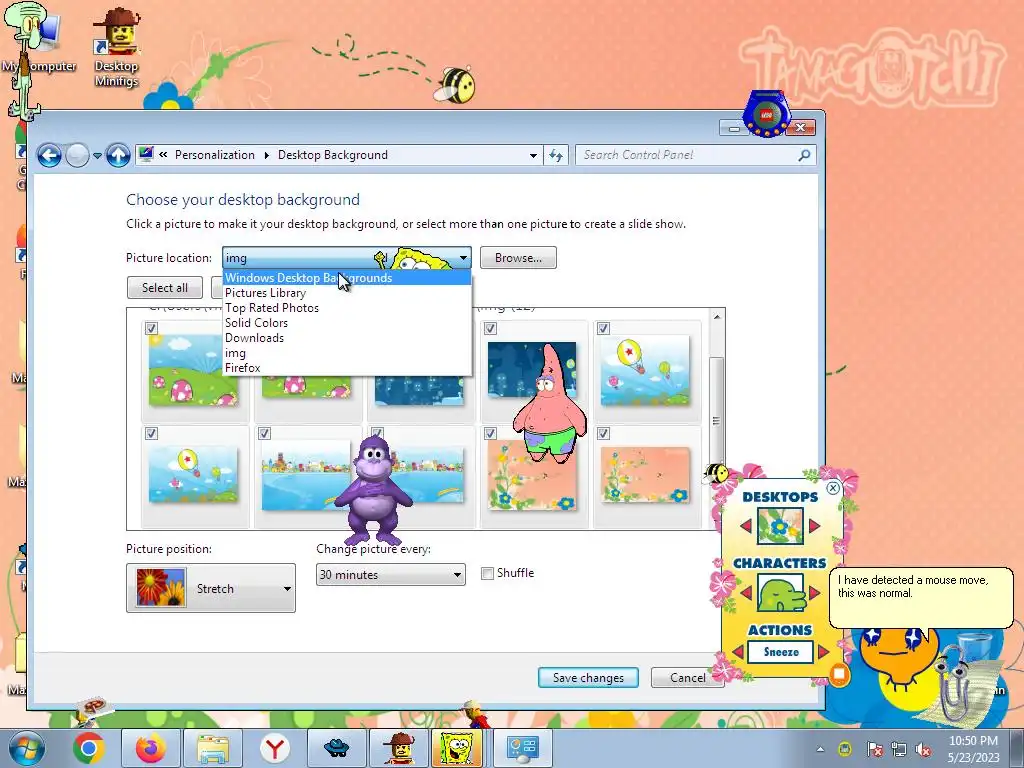Show hidden system tray icons
Image resolution: width=1024 pixels, height=768 pixels.
[820, 749]
